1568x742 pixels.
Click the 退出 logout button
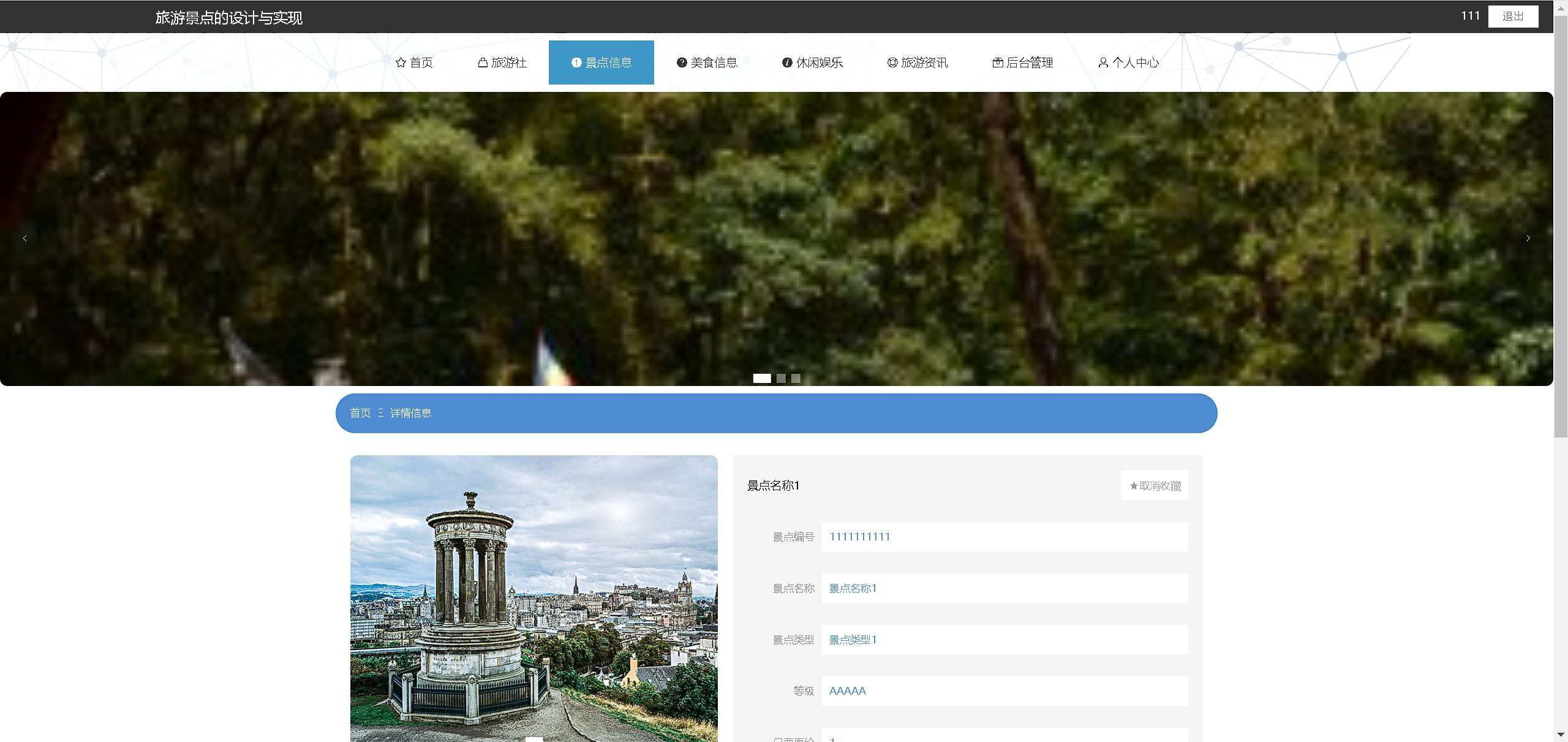tap(1513, 17)
